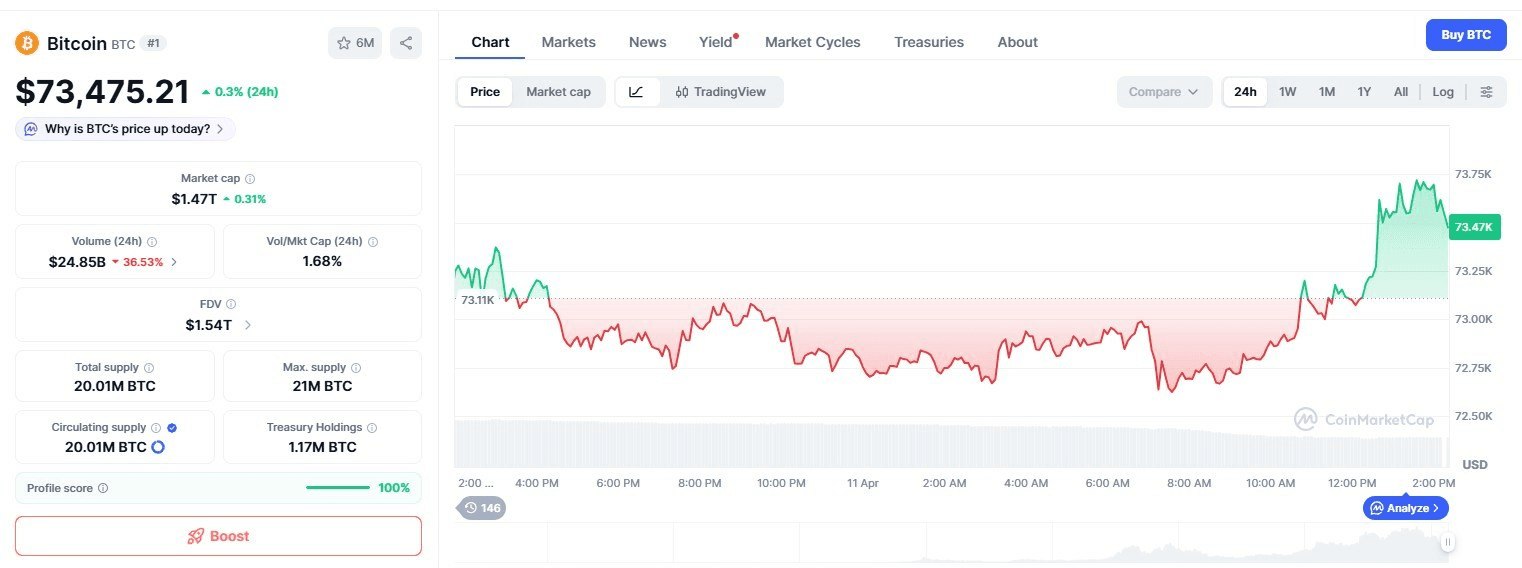Click the Buy BTC button
1522x568 pixels.
click(1465, 35)
